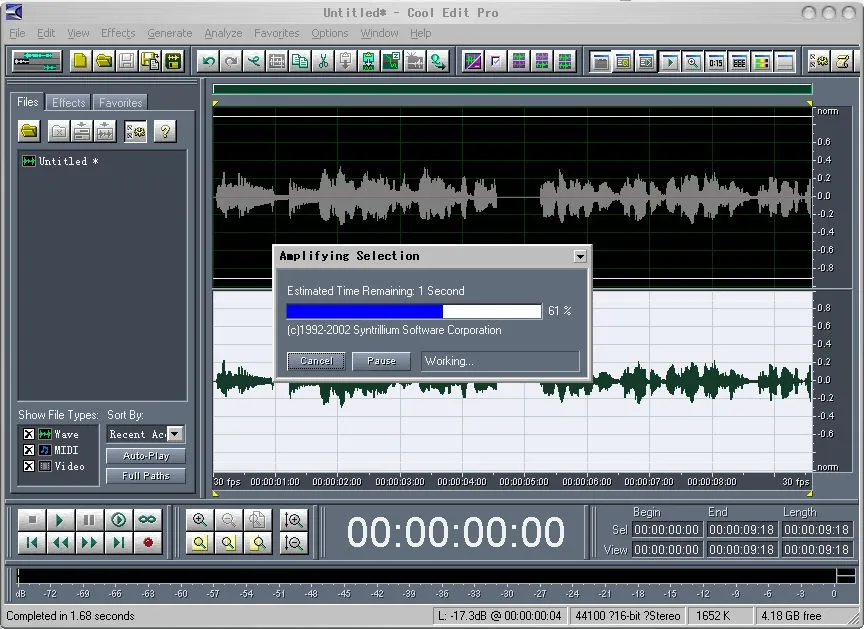The image size is (864, 629).
Task: Stop playback with the square Stop button
Action: (31, 519)
